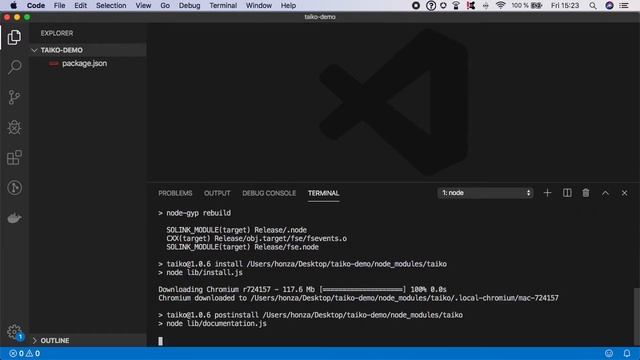Image resolution: width=640 pixels, height=360 pixels.
Task: Open the question mark help icon in menu bar
Action: coord(431,6)
